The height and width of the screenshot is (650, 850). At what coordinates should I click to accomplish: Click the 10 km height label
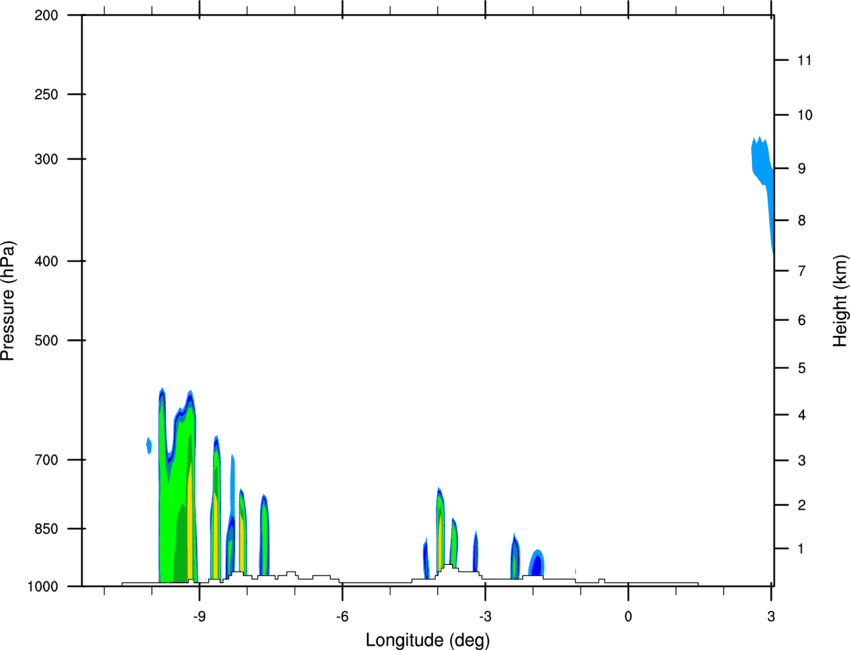804,115
